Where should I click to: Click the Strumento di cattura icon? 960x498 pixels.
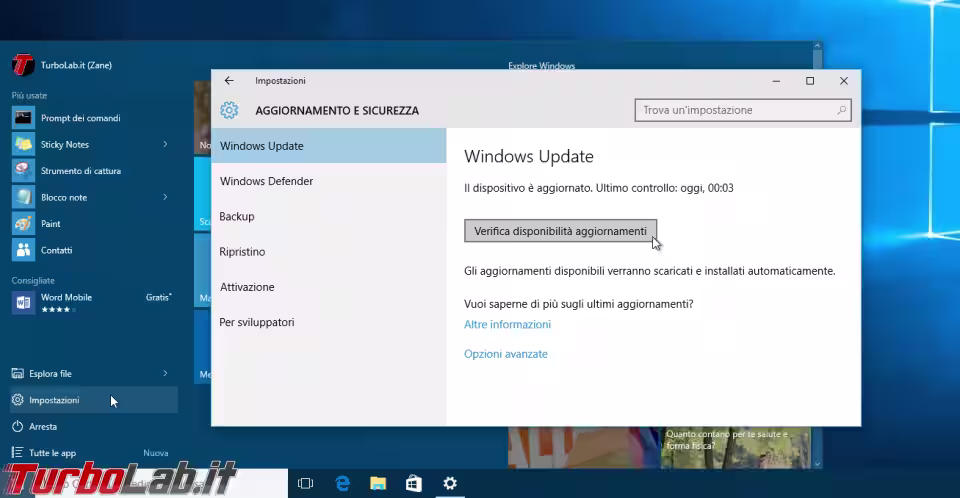coord(23,170)
